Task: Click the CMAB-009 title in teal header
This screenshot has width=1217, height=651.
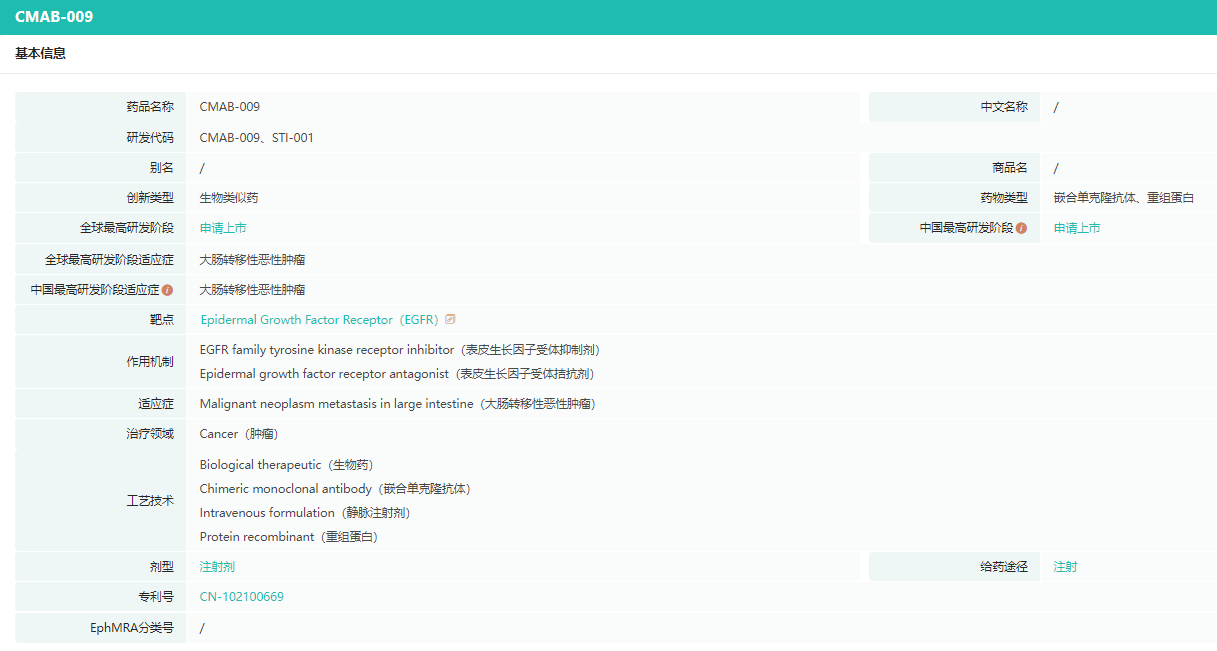Action: (54, 17)
